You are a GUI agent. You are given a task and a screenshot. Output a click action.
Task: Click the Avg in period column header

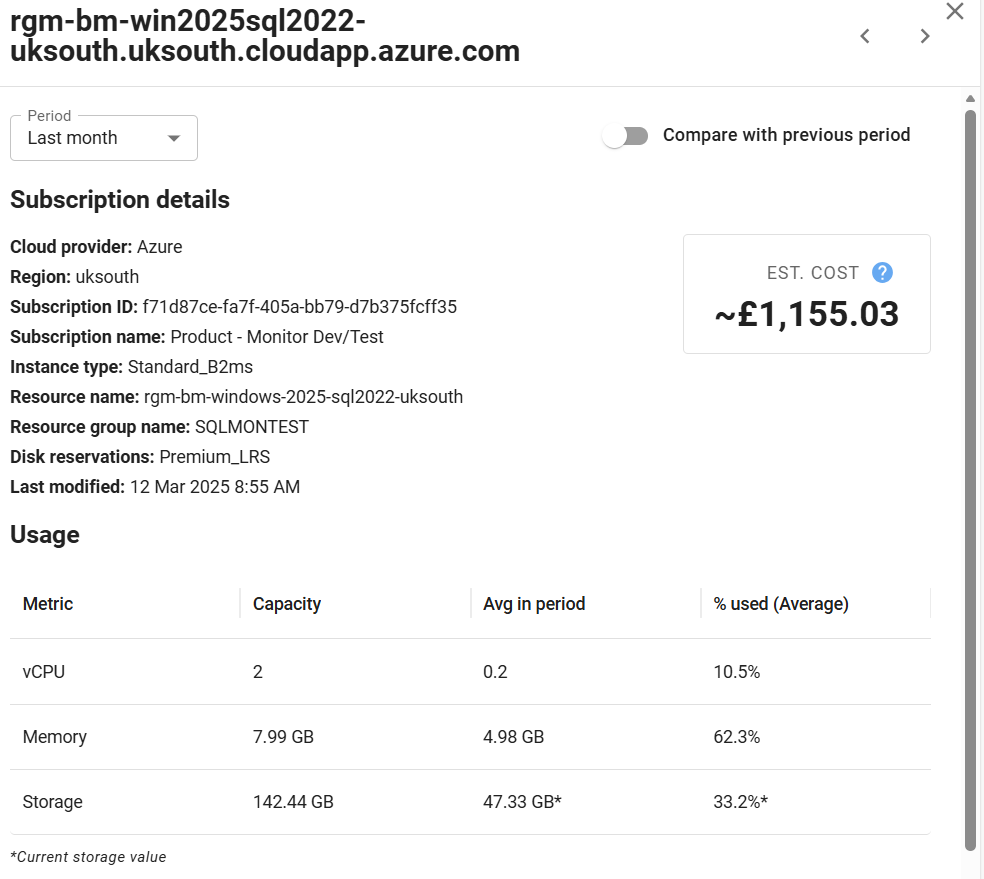[x=534, y=604]
